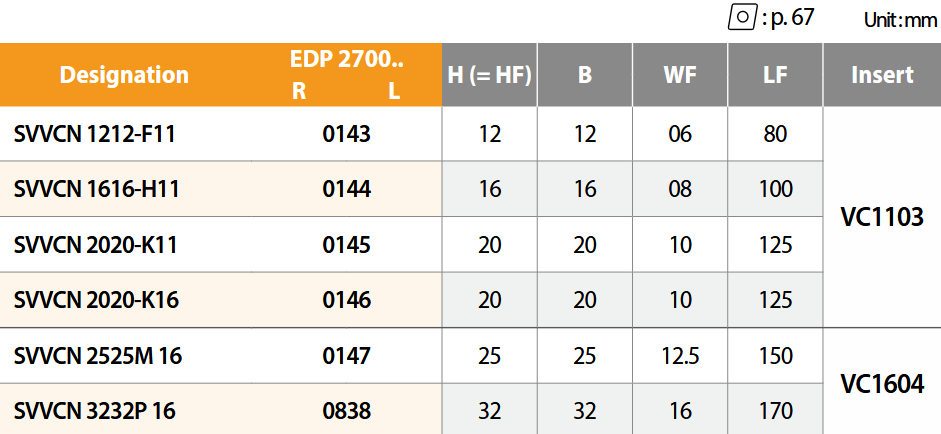Click the SVVCN 1616-H11 row label
This screenshot has width=941, height=434.
point(97,189)
